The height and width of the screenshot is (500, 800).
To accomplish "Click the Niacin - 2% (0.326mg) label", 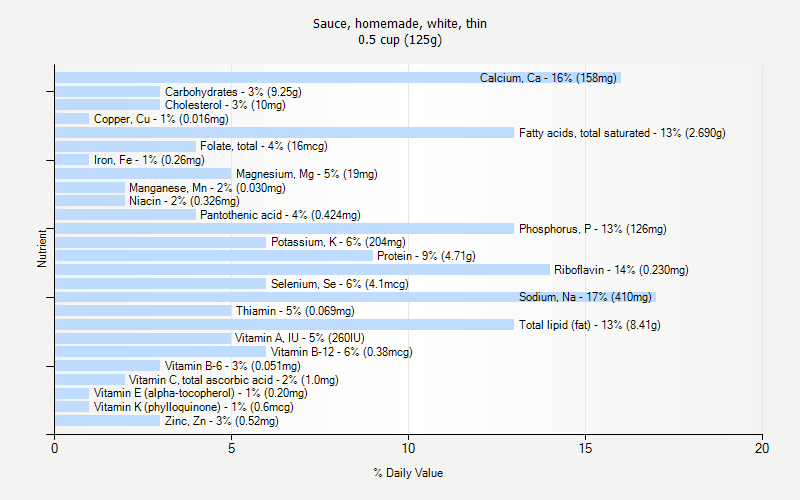I will coord(184,201).
